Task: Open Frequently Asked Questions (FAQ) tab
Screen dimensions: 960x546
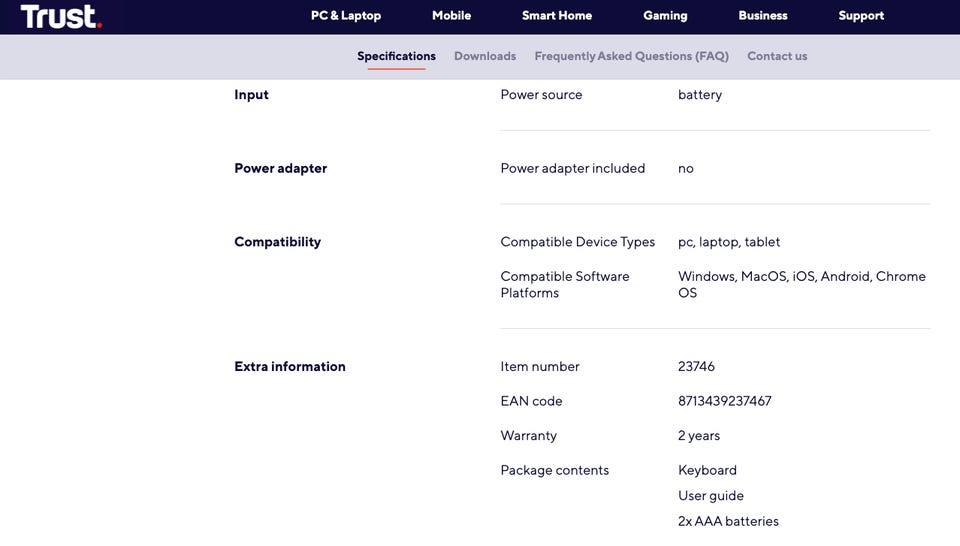Action: (631, 56)
